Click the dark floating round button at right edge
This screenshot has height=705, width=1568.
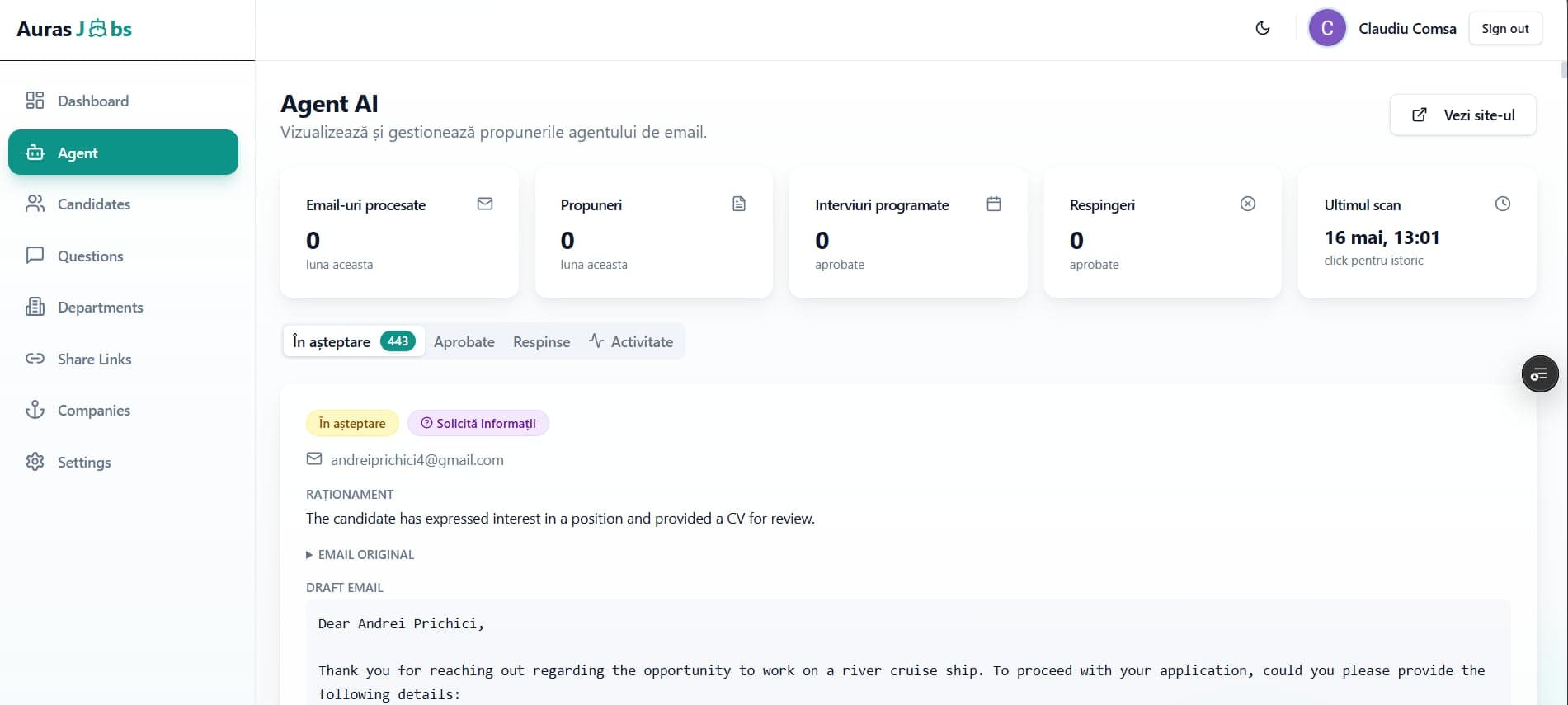[1540, 374]
